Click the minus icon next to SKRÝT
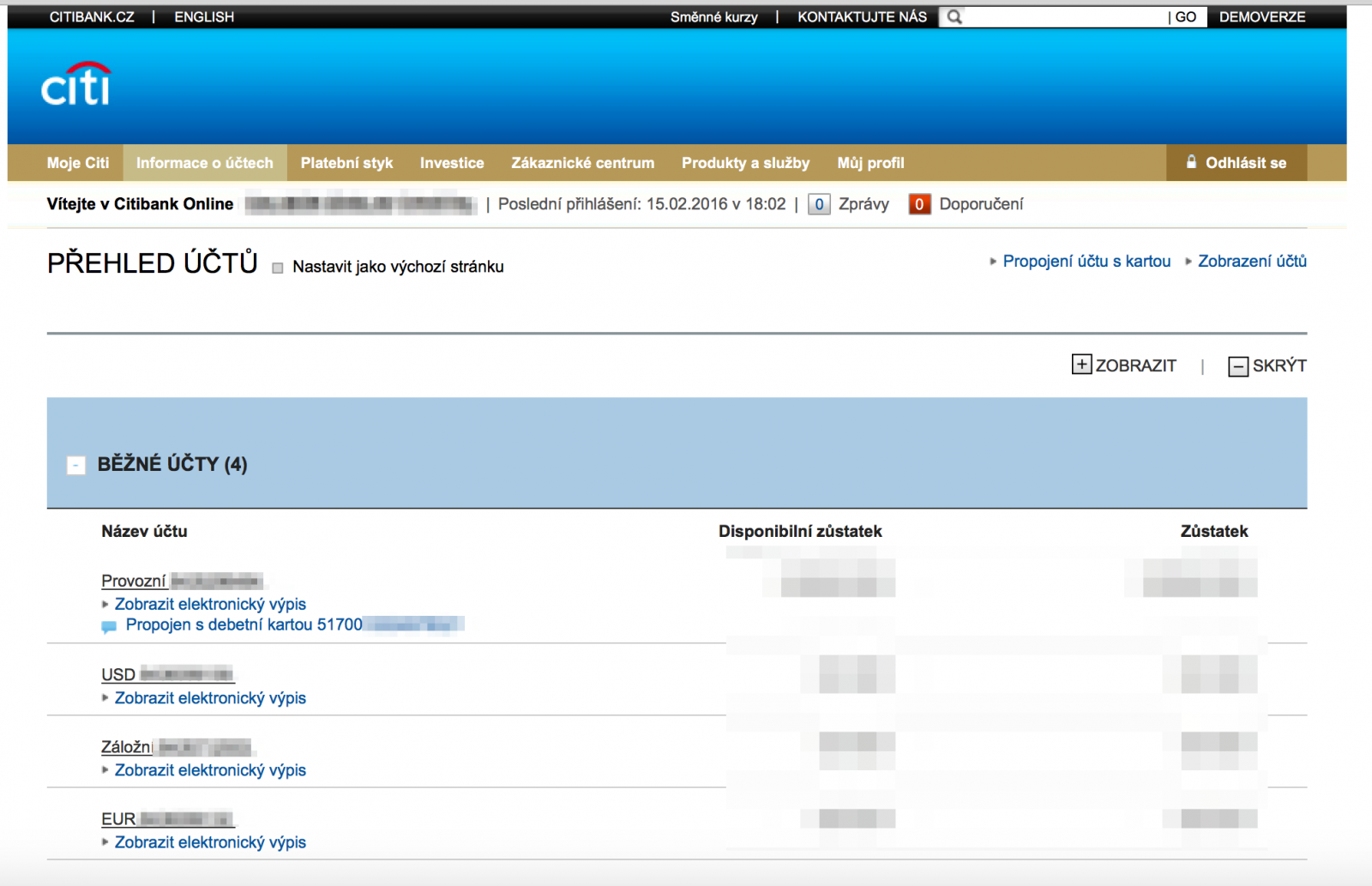1372x886 pixels. (x=1238, y=366)
